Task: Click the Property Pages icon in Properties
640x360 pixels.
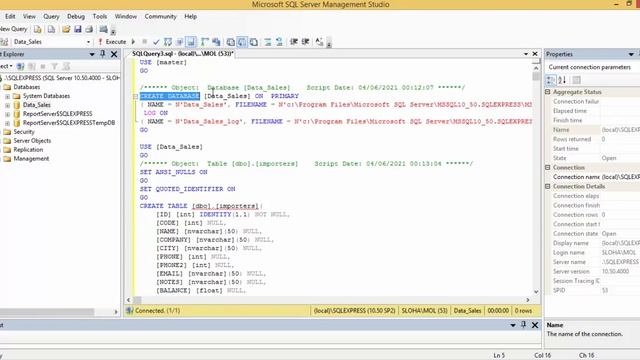Action: [576, 80]
